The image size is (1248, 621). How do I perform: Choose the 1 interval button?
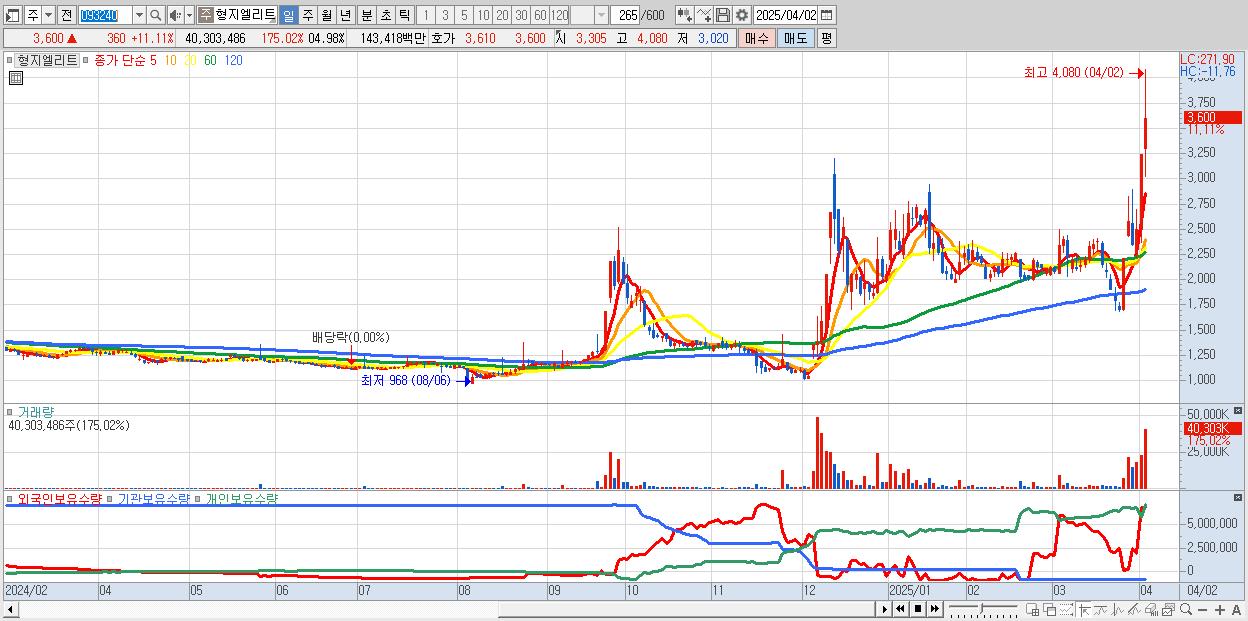click(426, 15)
